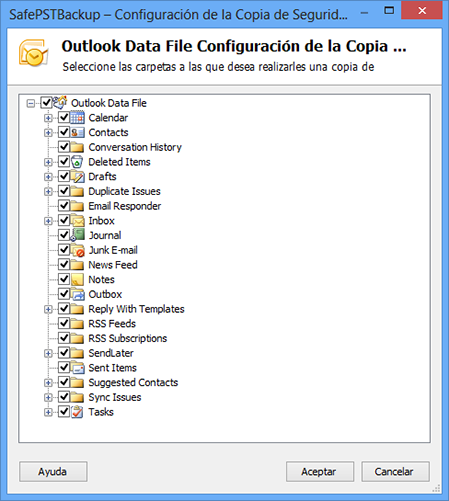The width and height of the screenshot is (449, 501).
Task: Click the Inbox envelope icon
Action: 77,221
